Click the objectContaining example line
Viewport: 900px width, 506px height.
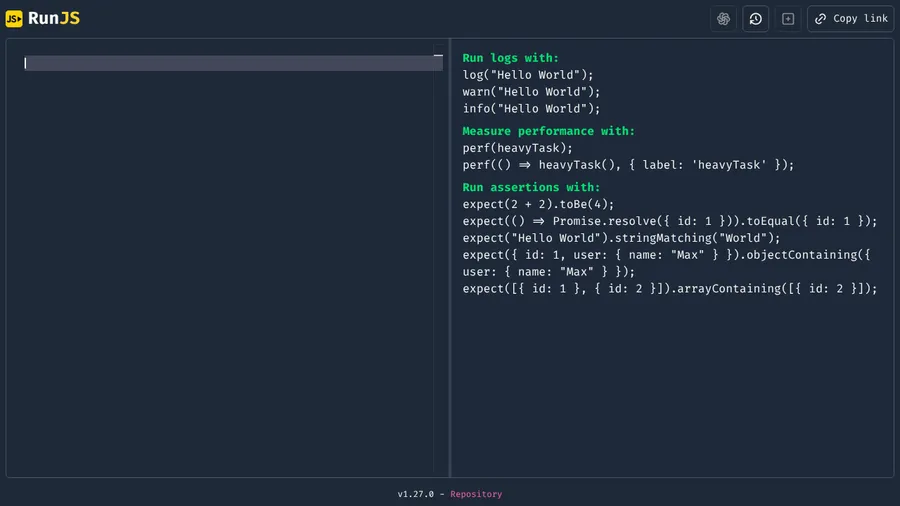click(666, 263)
